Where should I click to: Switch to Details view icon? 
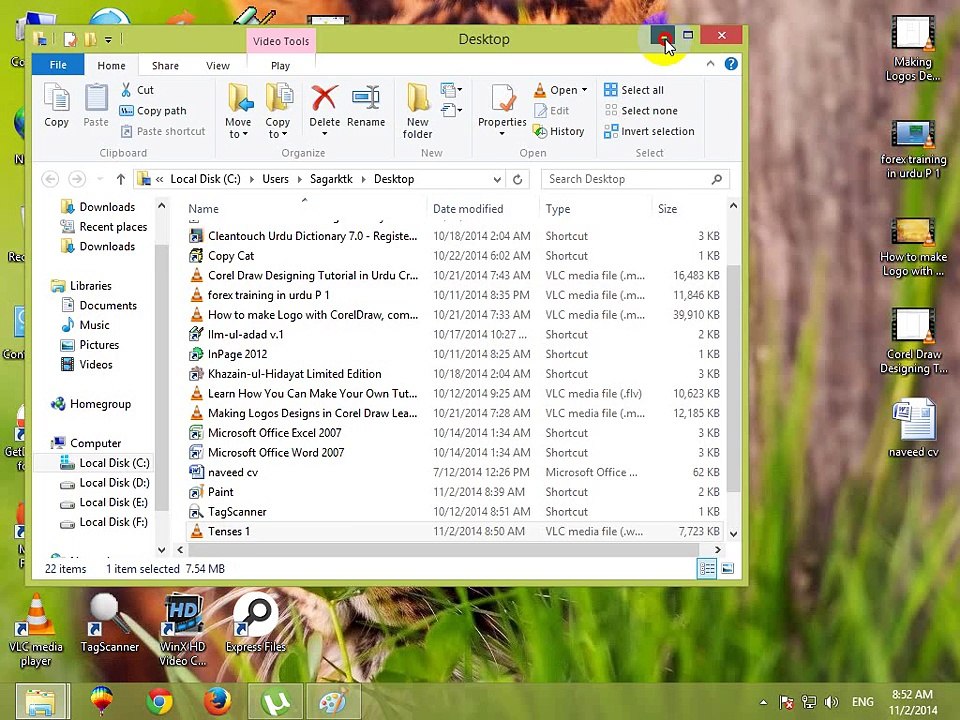pos(707,569)
